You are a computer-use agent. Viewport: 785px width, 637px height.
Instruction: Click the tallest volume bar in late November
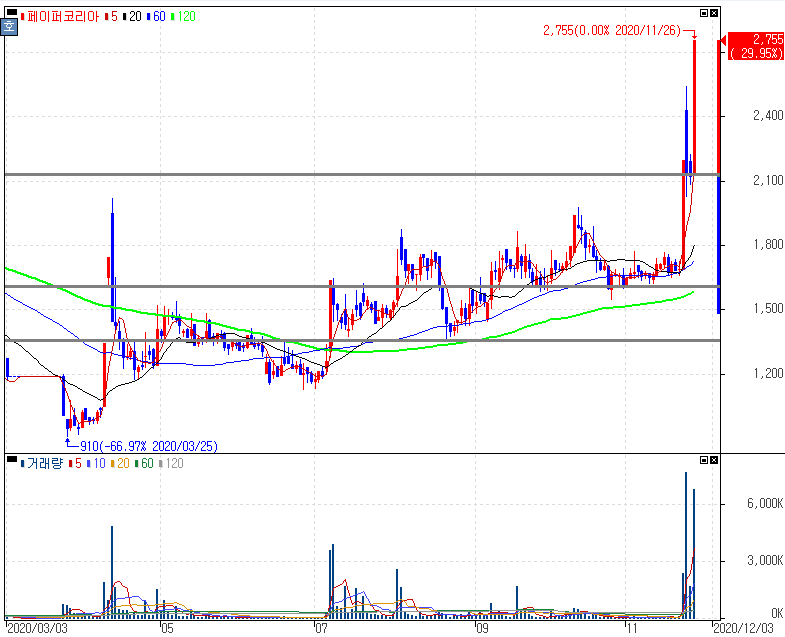(686, 545)
